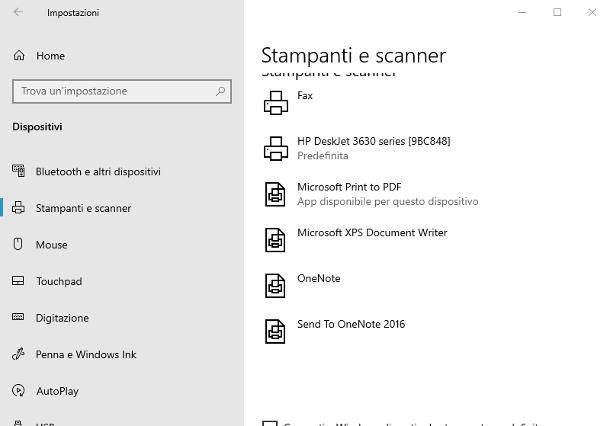The height and width of the screenshot is (426, 610).
Task: Click the HP DeskJet 3630 printer icon
Action: pyautogui.click(x=276, y=149)
